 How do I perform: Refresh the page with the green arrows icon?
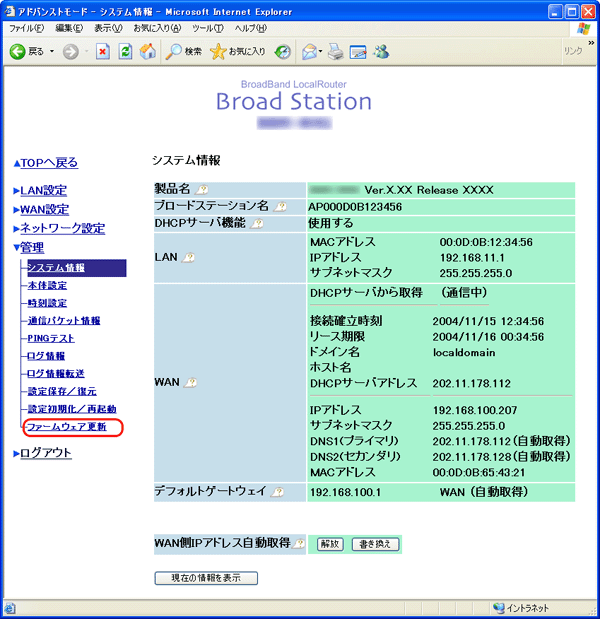tap(125, 52)
